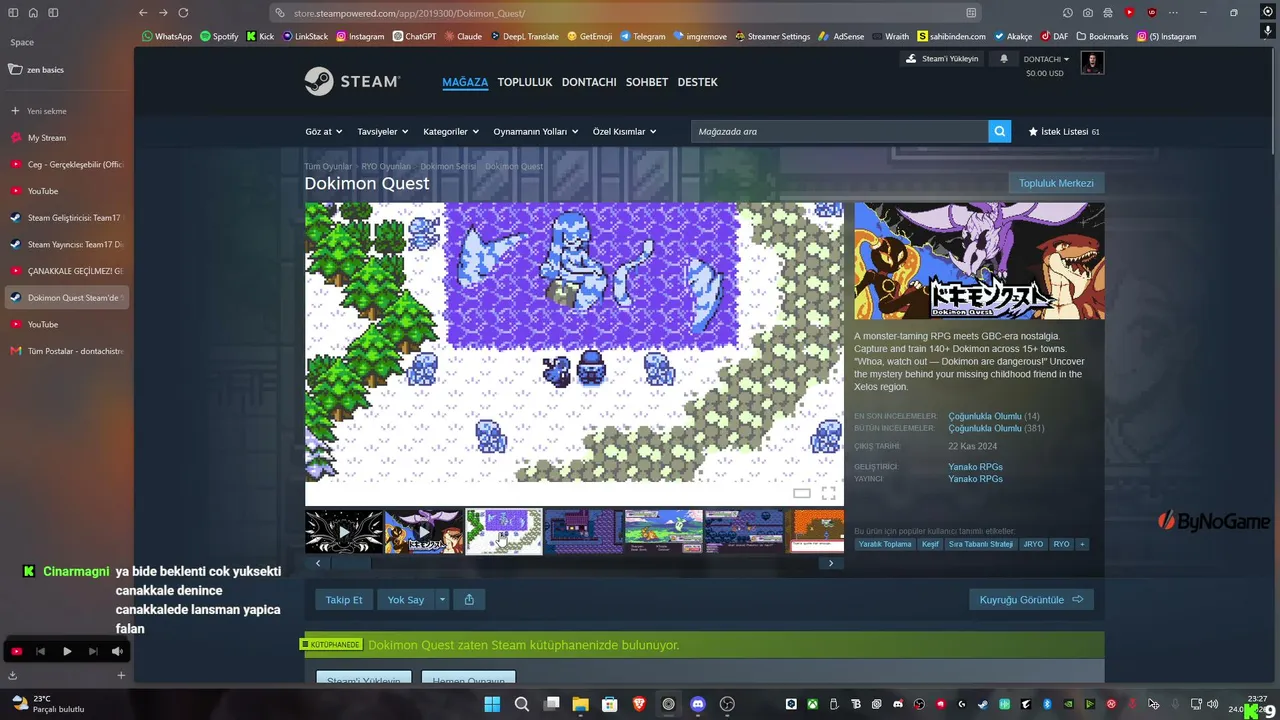The width and height of the screenshot is (1280, 720).
Task: Play the sidebar media player track
Action: [67, 651]
